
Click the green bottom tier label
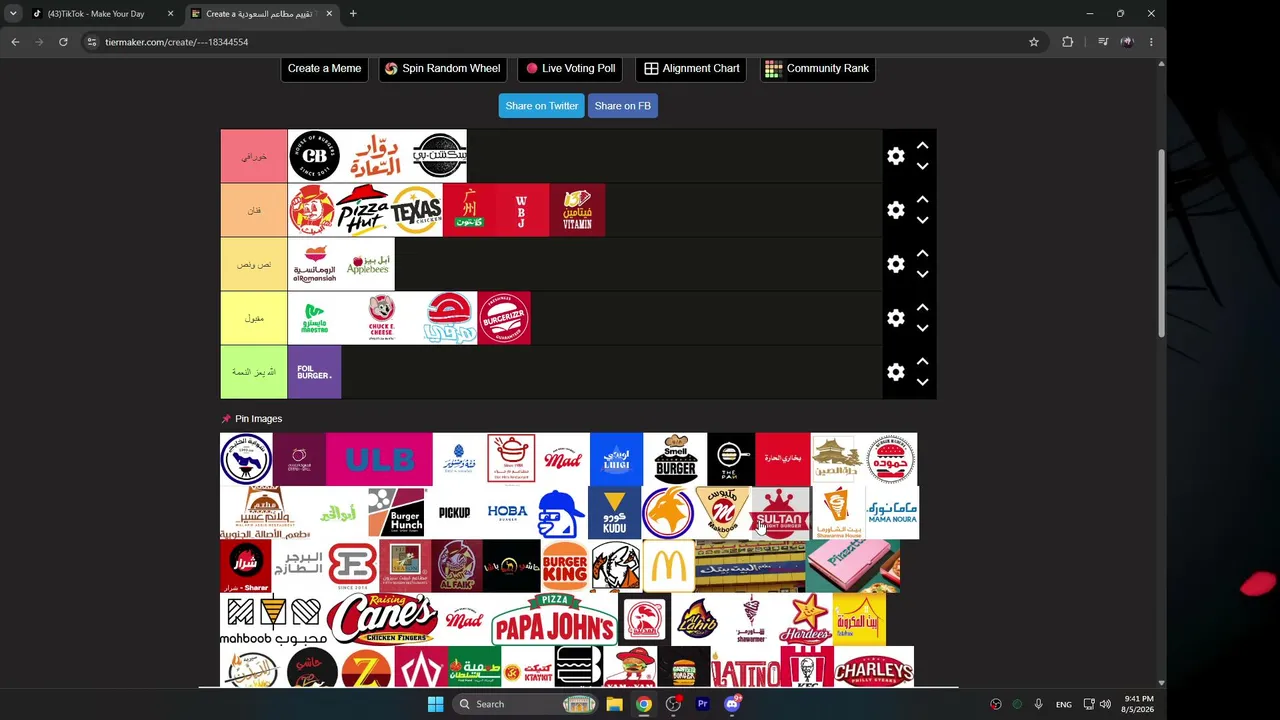pyautogui.click(x=254, y=372)
